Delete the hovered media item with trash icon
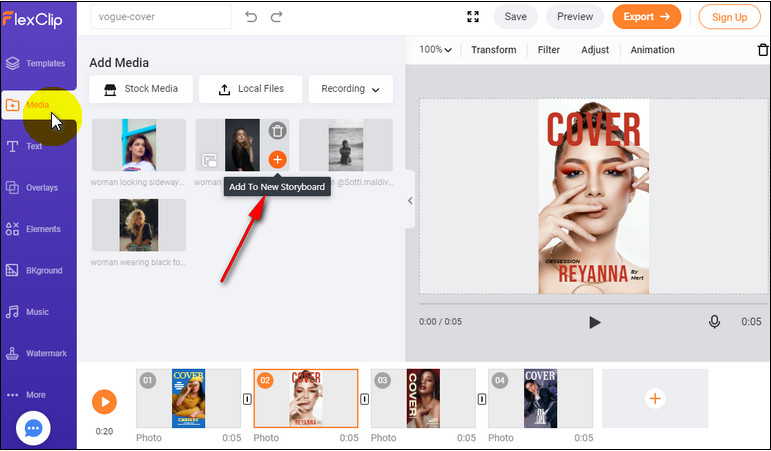The height and width of the screenshot is (451, 771). tap(277, 131)
